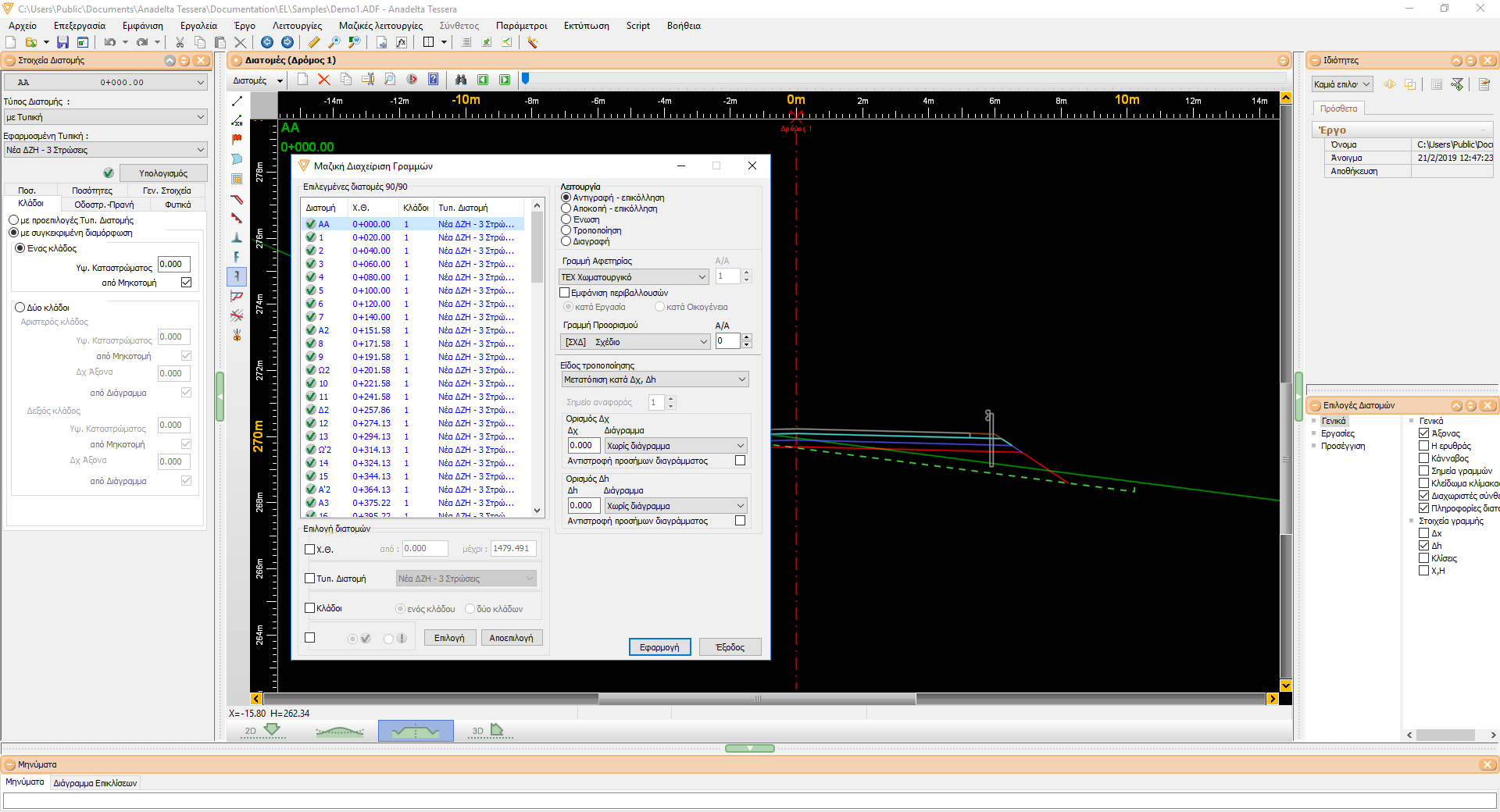Open the Μαζικές λειτουργίες menu
The height and width of the screenshot is (812, 1500).
[x=380, y=26]
